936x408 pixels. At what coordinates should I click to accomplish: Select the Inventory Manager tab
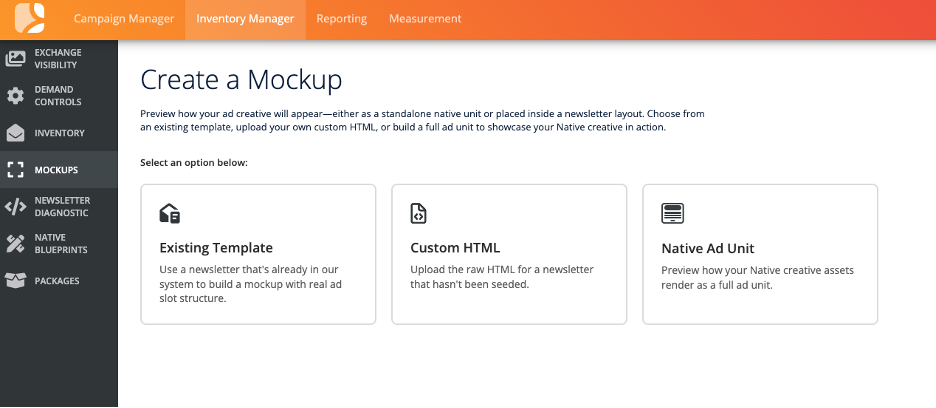245,19
